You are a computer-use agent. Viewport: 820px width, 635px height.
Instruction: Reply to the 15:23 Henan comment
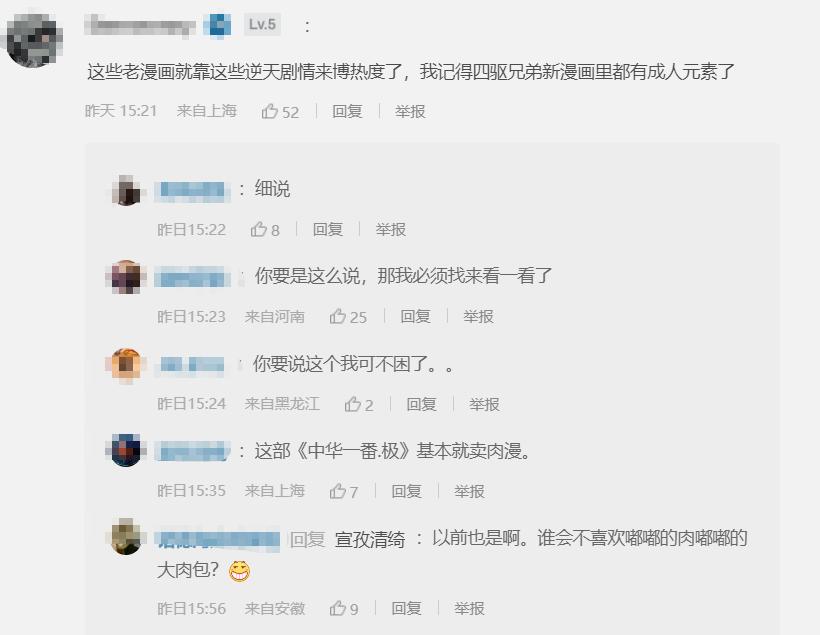415,316
